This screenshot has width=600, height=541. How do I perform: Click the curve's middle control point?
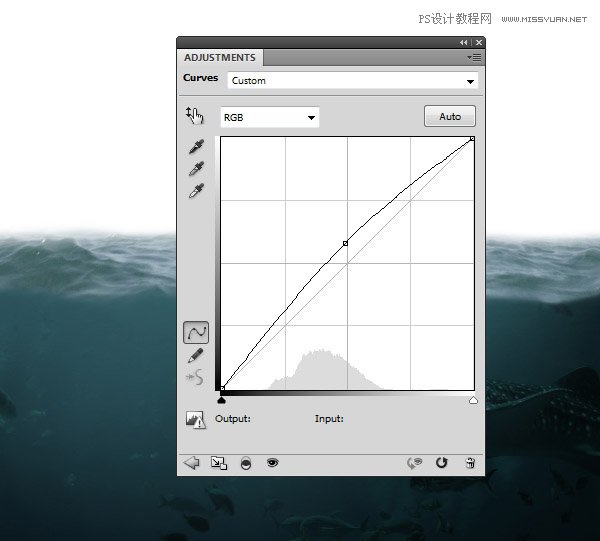(x=346, y=243)
